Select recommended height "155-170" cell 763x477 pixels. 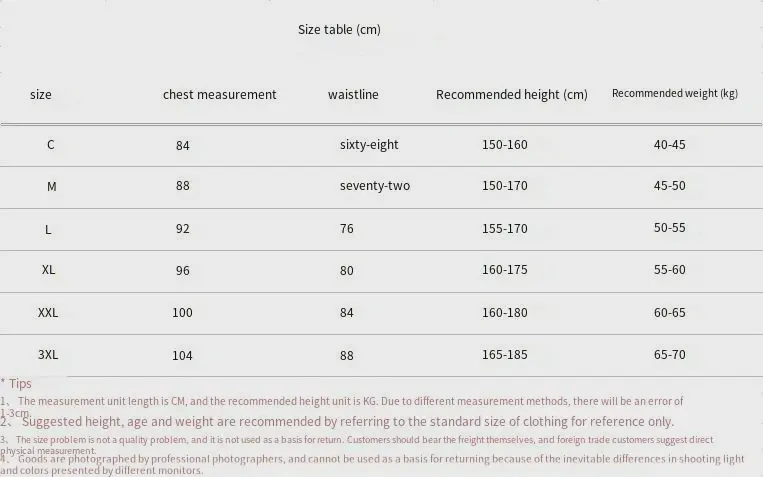point(504,229)
